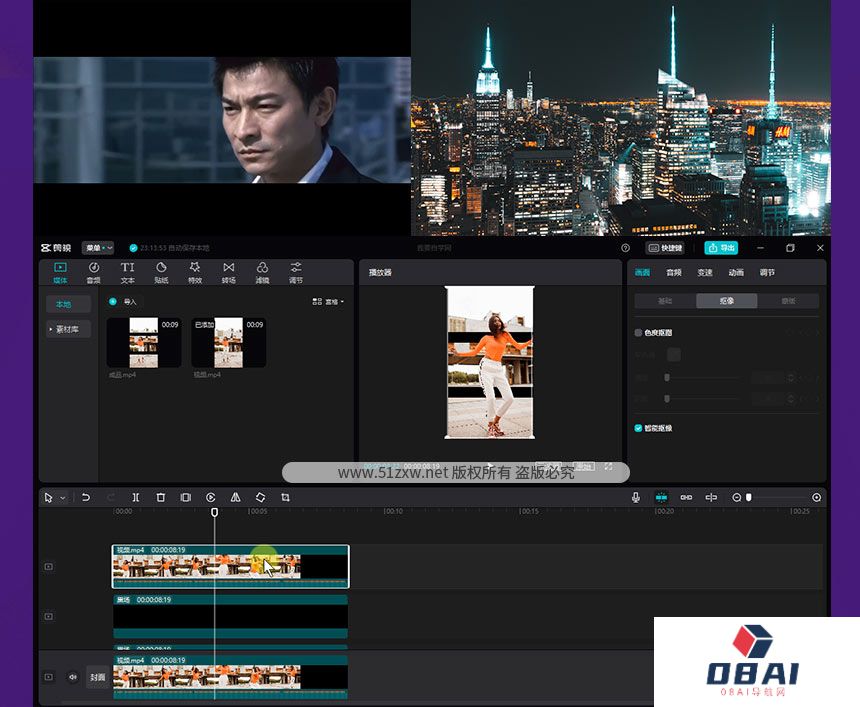Expand the pointer tool mode dropdown

point(63,498)
